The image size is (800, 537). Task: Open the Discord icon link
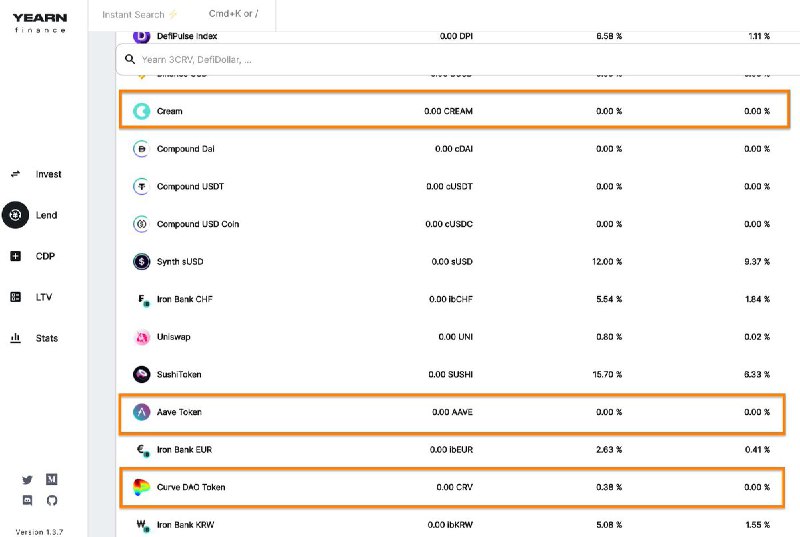click(x=28, y=500)
